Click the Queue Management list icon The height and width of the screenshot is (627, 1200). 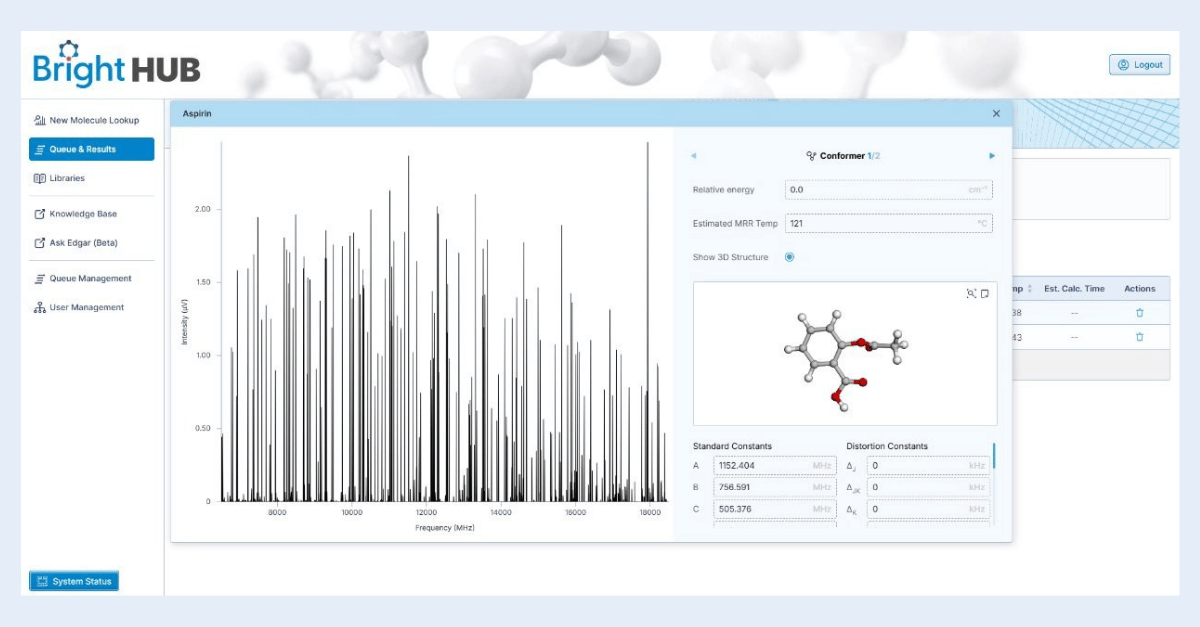click(x=40, y=279)
